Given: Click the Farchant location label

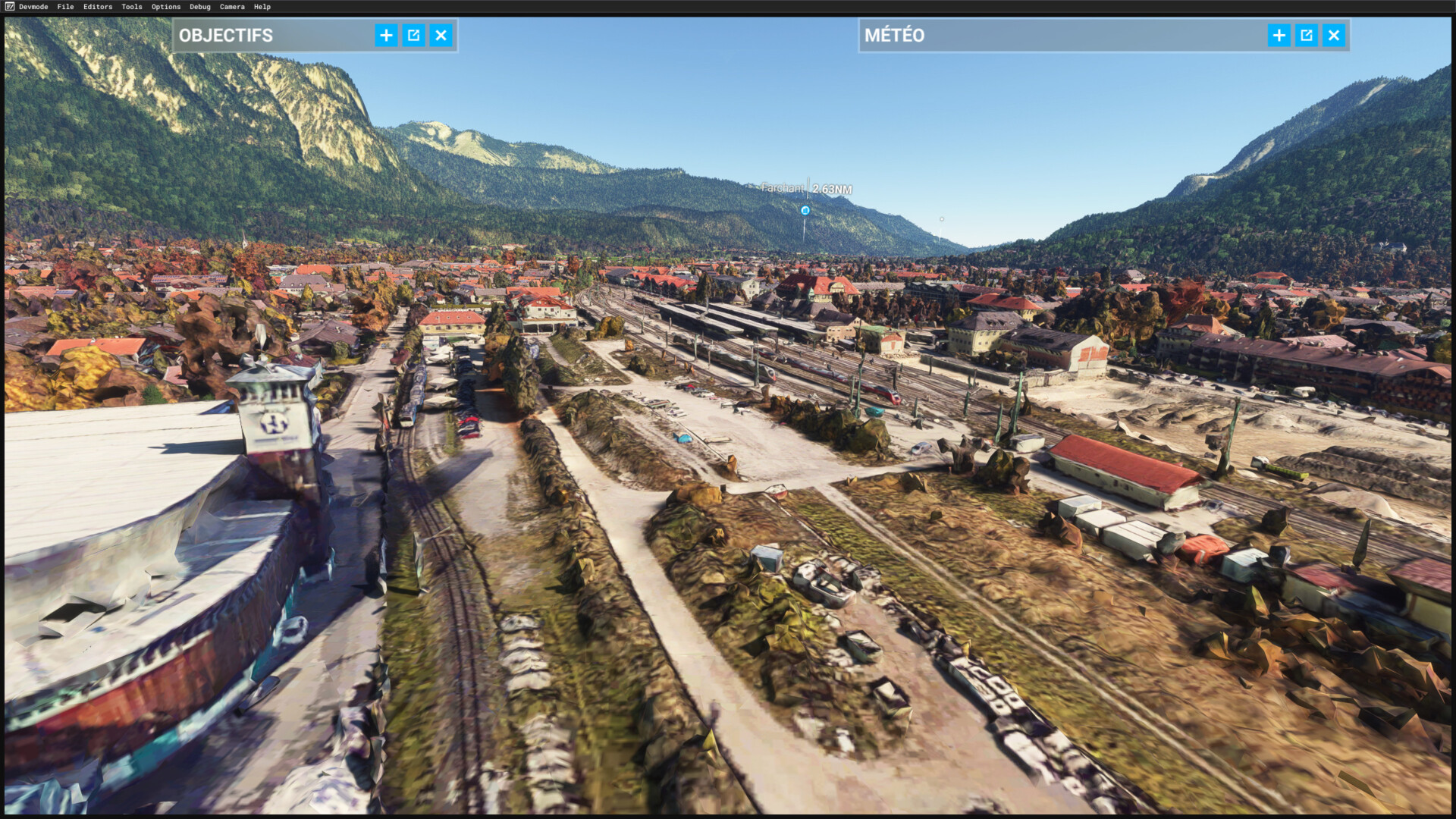Looking at the screenshot, I should click(782, 188).
